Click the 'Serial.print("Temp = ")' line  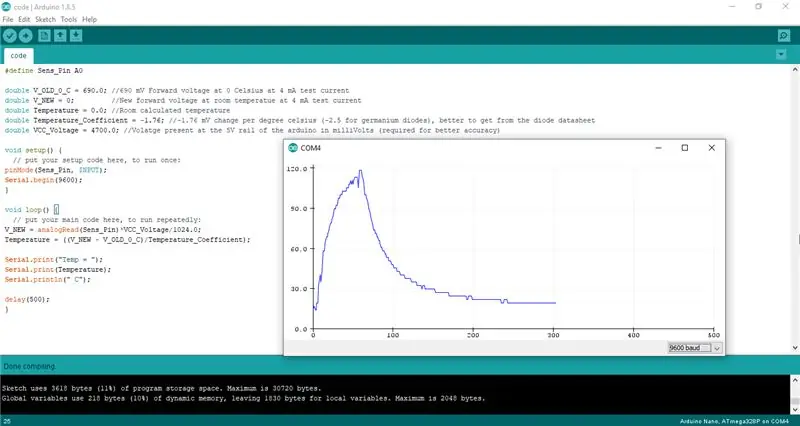54,260
